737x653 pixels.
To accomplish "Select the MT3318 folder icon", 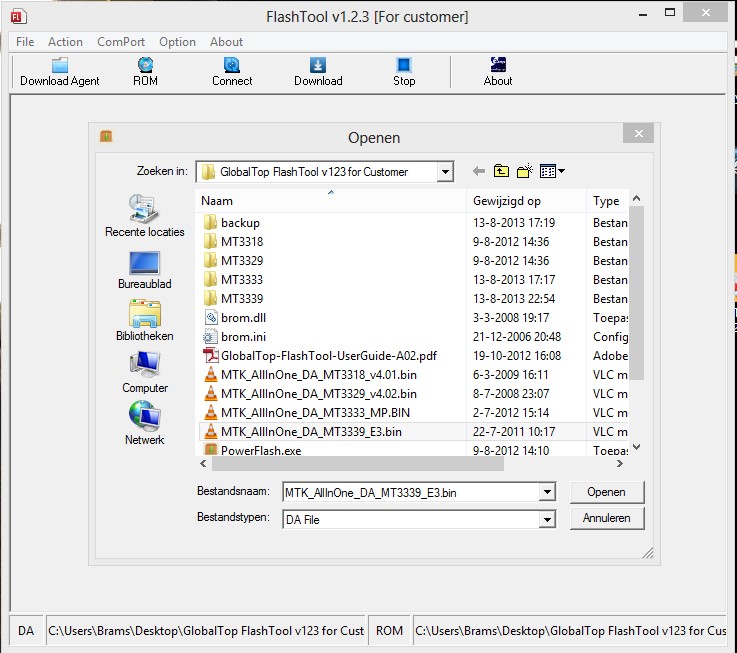I will click(x=211, y=241).
